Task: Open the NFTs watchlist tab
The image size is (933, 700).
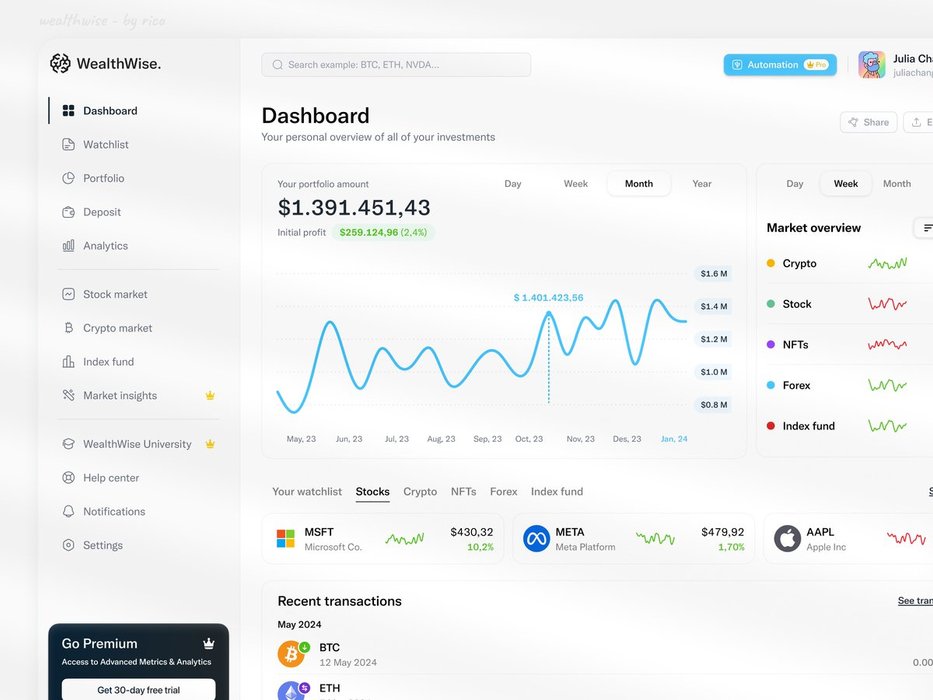Action: coord(464,492)
